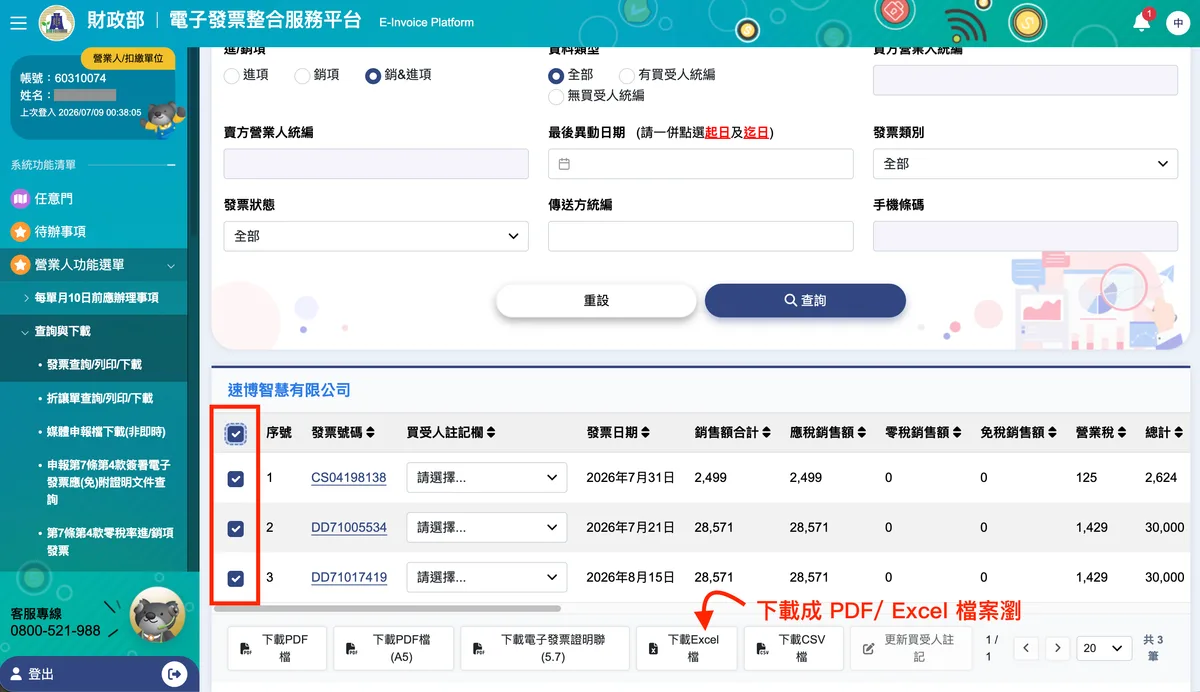
Task: Open the hamburger menu icon
Action: point(18,22)
